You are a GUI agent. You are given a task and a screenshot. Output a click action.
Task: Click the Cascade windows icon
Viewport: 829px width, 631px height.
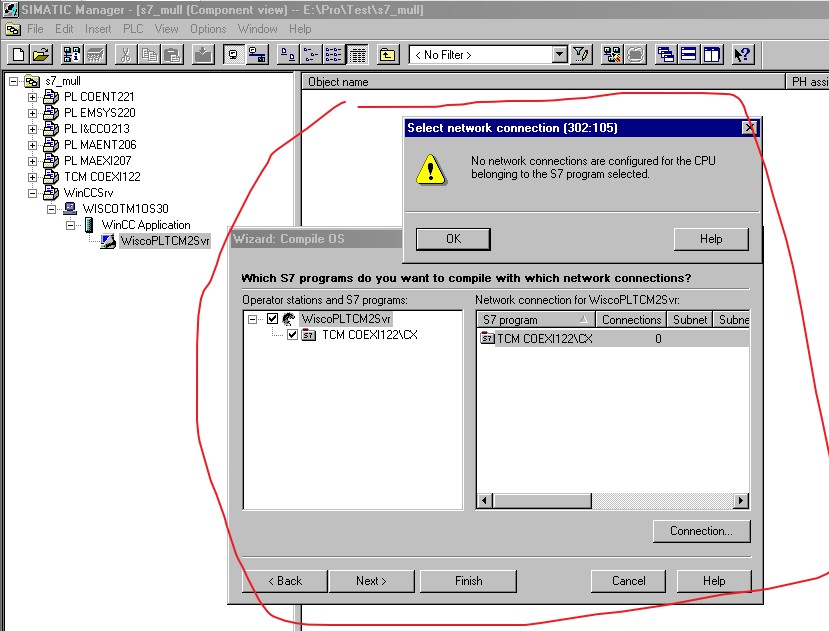(665, 54)
